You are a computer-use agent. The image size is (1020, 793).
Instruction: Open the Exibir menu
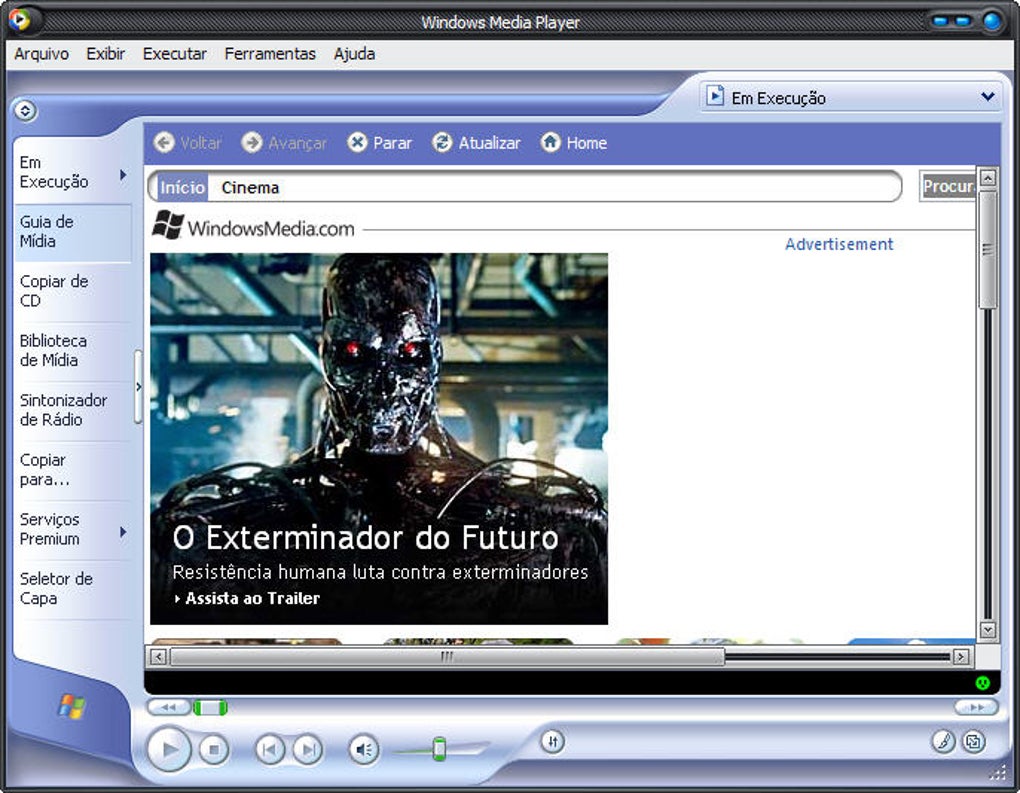pyautogui.click(x=105, y=54)
